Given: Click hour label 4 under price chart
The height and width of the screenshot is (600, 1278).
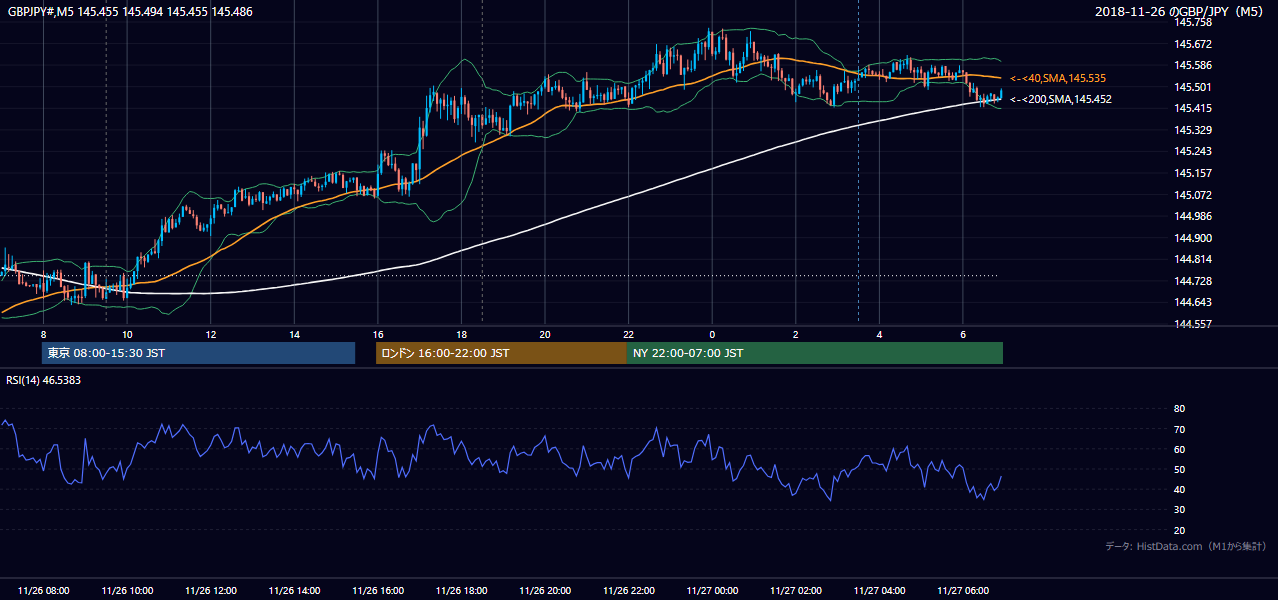Looking at the screenshot, I should pyautogui.click(x=879, y=334).
